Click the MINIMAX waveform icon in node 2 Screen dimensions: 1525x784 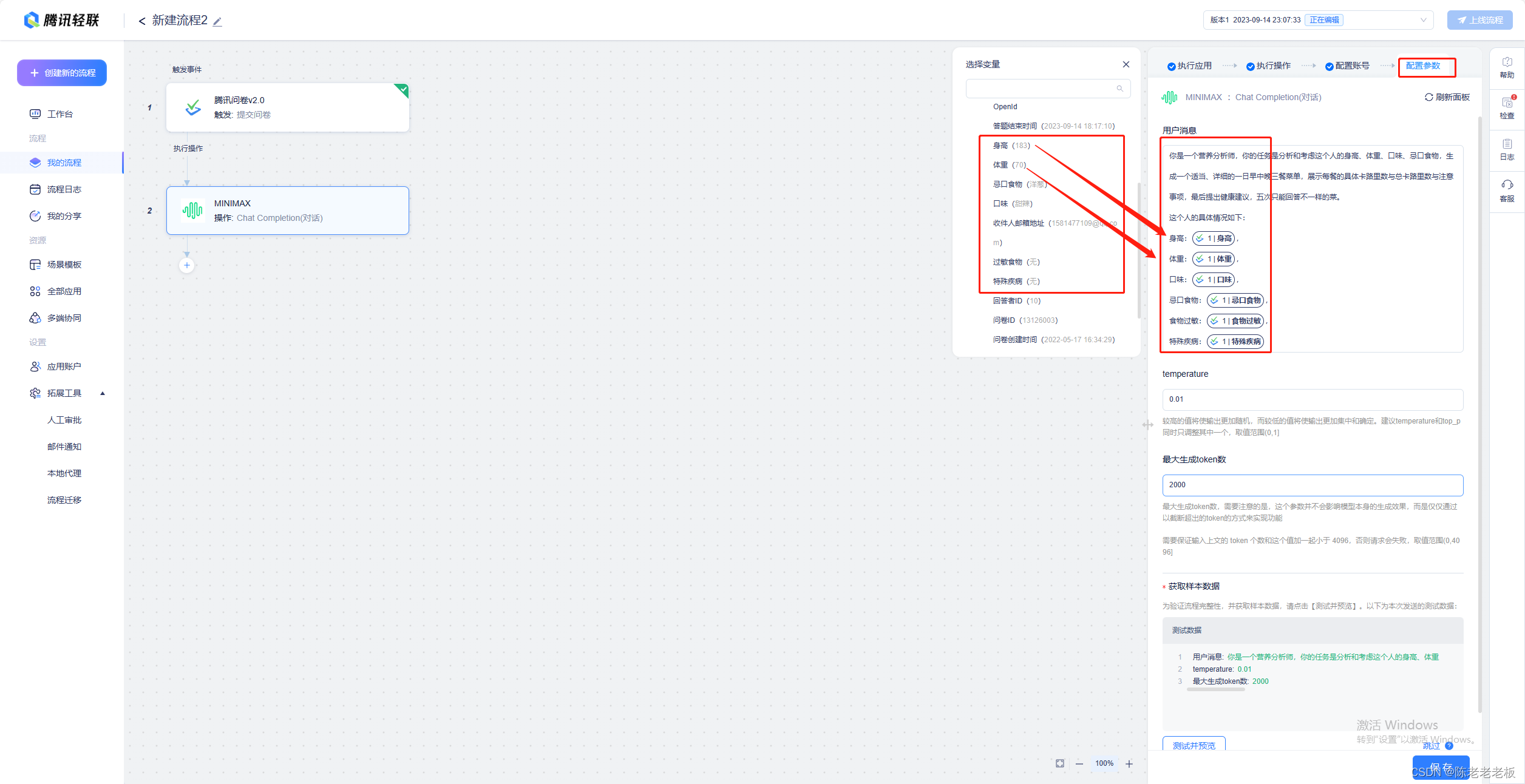[193, 211]
